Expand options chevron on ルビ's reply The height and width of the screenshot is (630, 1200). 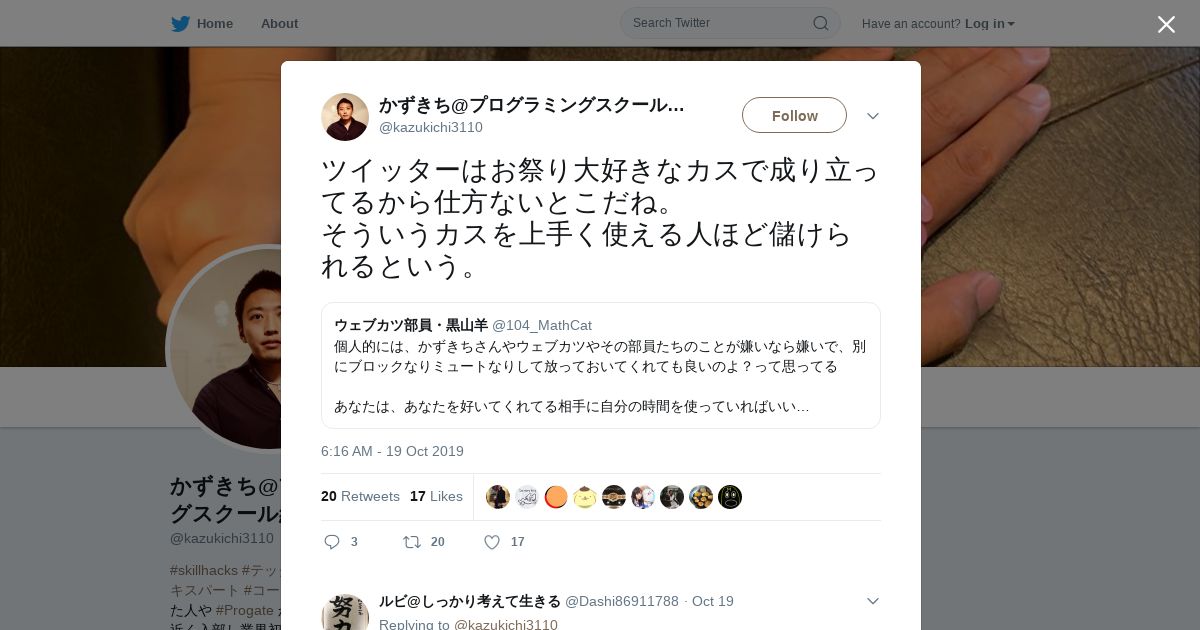click(873, 601)
